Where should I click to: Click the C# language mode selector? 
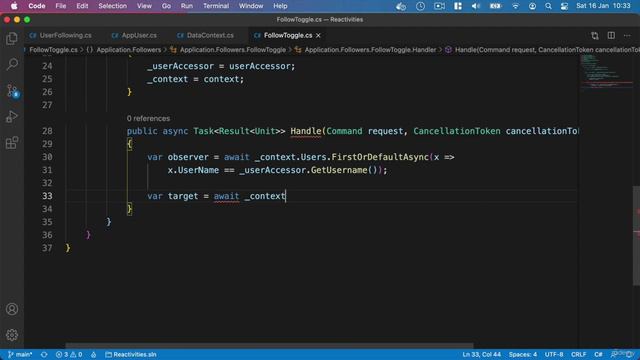point(598,354)
